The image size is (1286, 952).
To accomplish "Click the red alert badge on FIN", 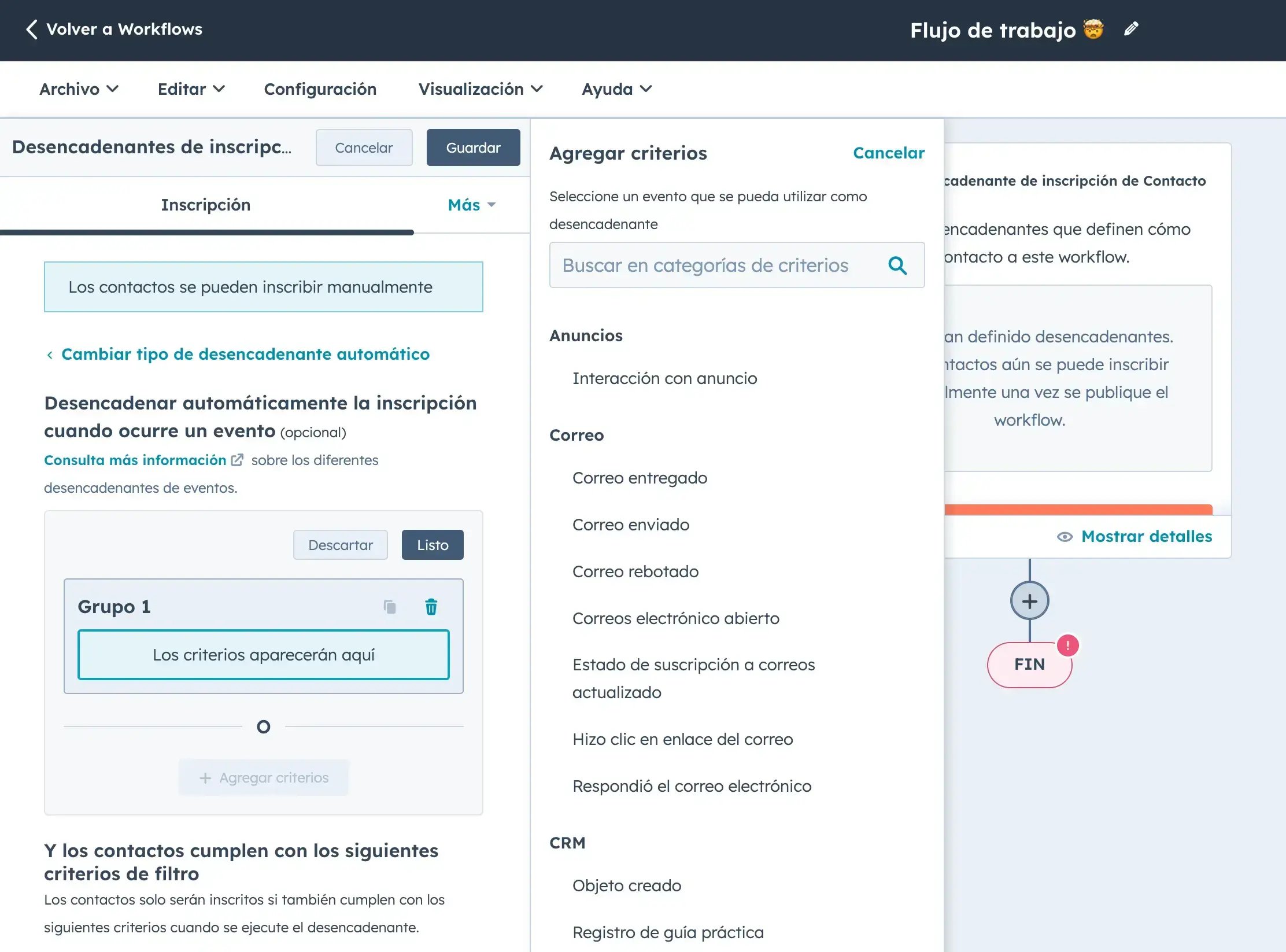I will click(1067, 645).
